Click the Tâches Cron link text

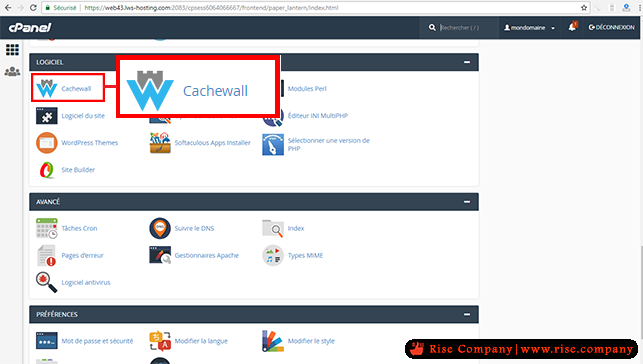(x=79, y=228)
